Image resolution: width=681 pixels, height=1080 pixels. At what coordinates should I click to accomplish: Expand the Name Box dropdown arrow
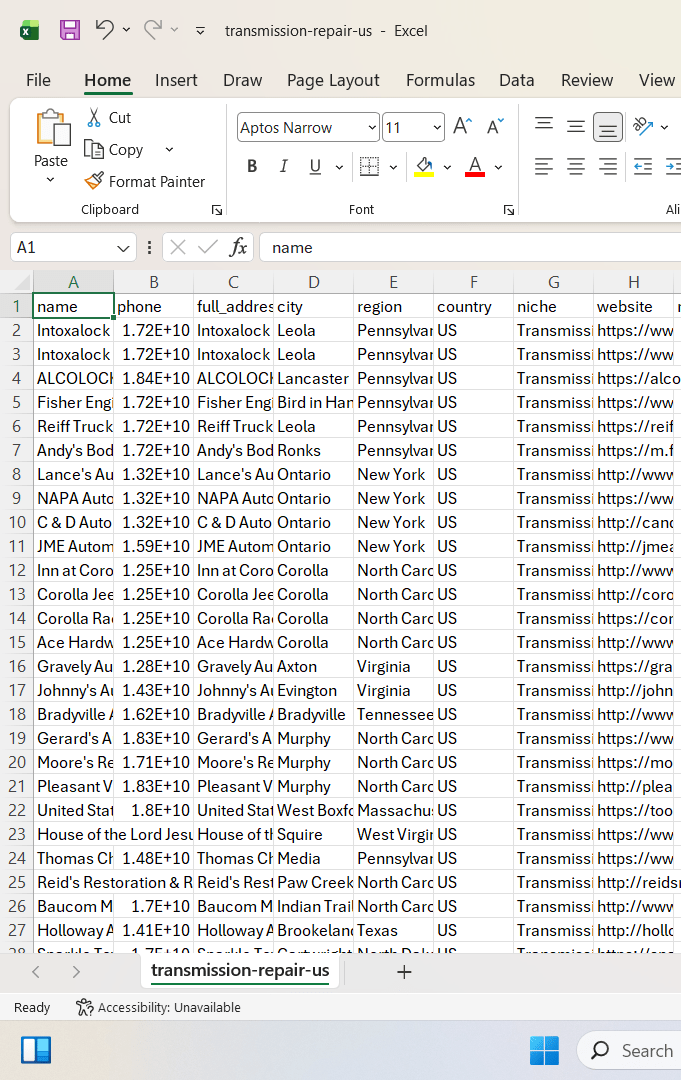point(123,248)
